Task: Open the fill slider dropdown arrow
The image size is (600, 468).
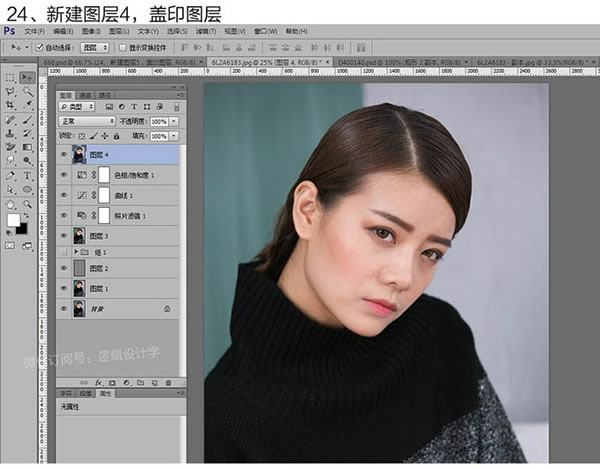Action: pos(174,136)
